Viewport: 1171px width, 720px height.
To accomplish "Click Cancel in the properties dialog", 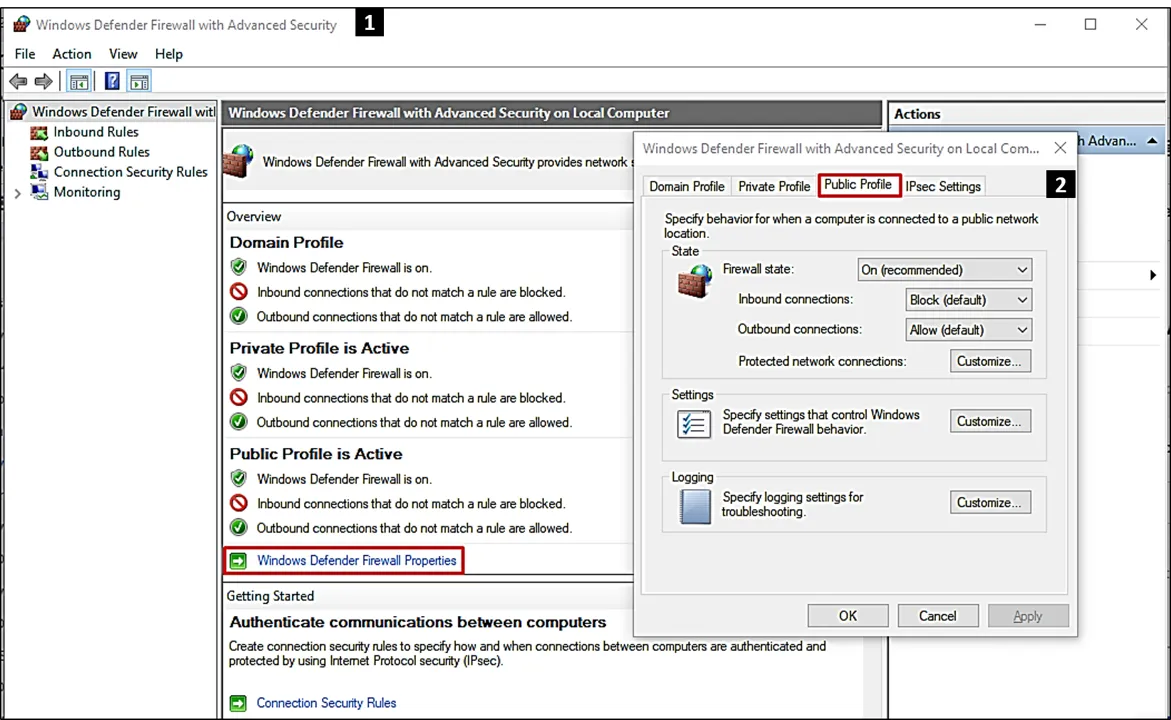I will (937, 615).
